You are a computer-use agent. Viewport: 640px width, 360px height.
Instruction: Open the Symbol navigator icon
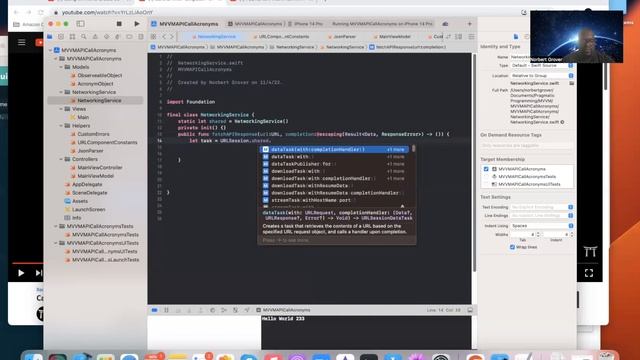coord(72,37)
